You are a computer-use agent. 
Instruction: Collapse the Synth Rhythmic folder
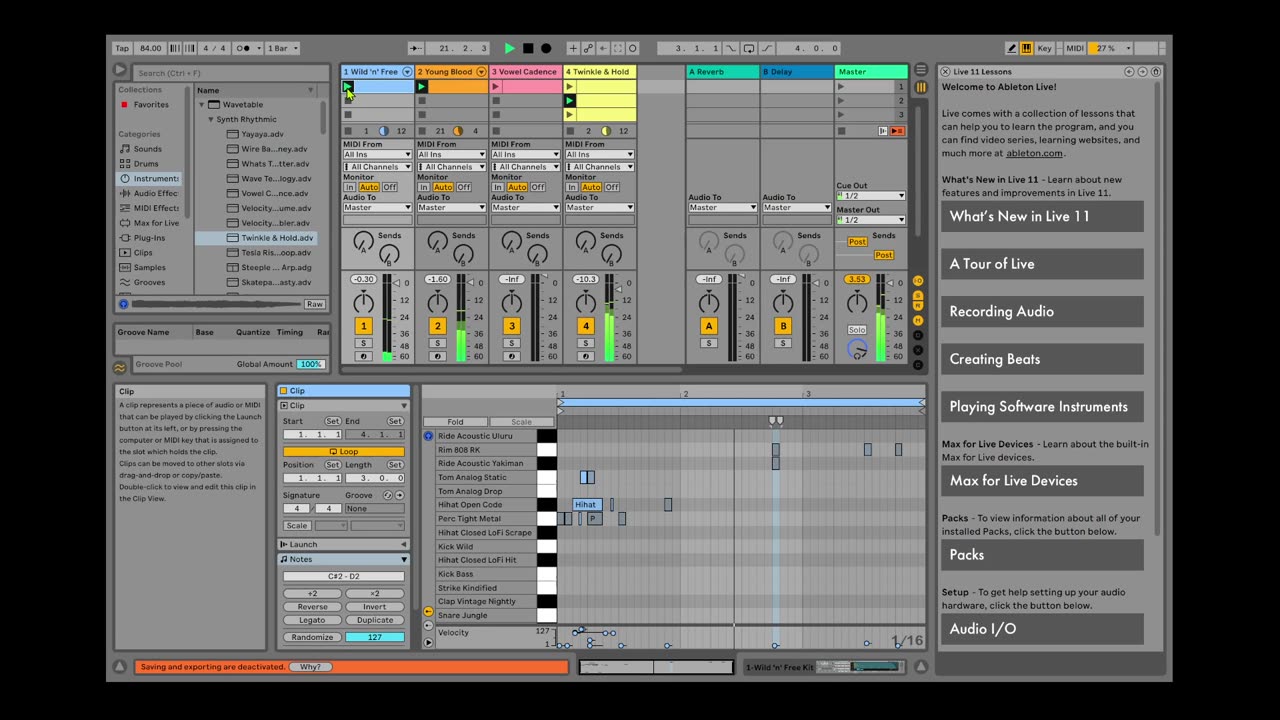click(x=211, y=119)
